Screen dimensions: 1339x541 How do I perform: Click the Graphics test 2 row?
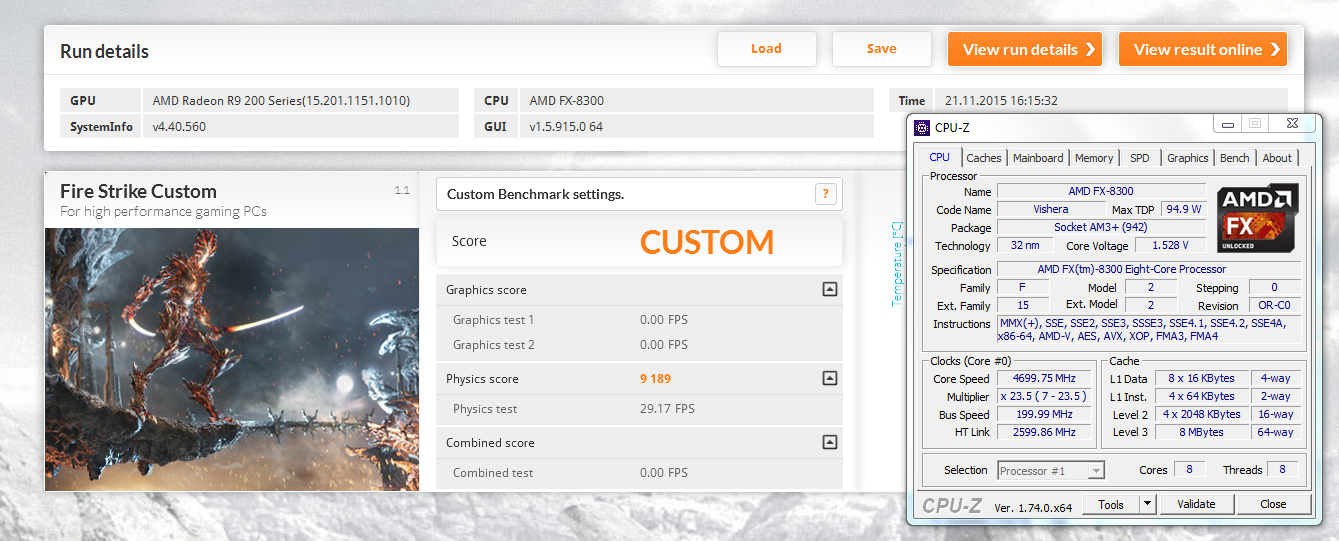coord(640,345)
